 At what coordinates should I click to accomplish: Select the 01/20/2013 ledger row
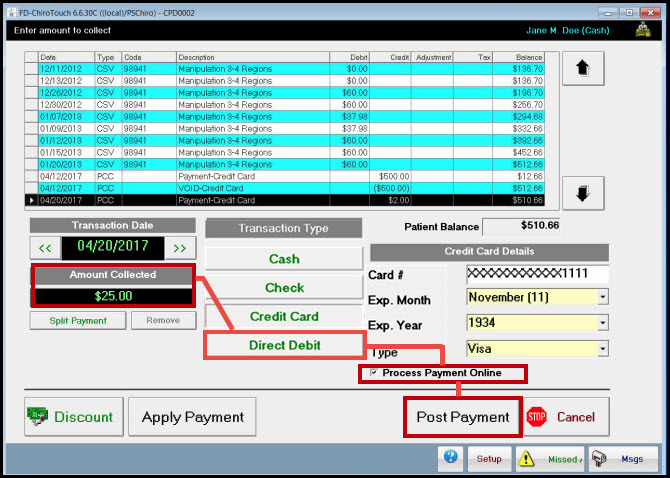coord(285,164)
